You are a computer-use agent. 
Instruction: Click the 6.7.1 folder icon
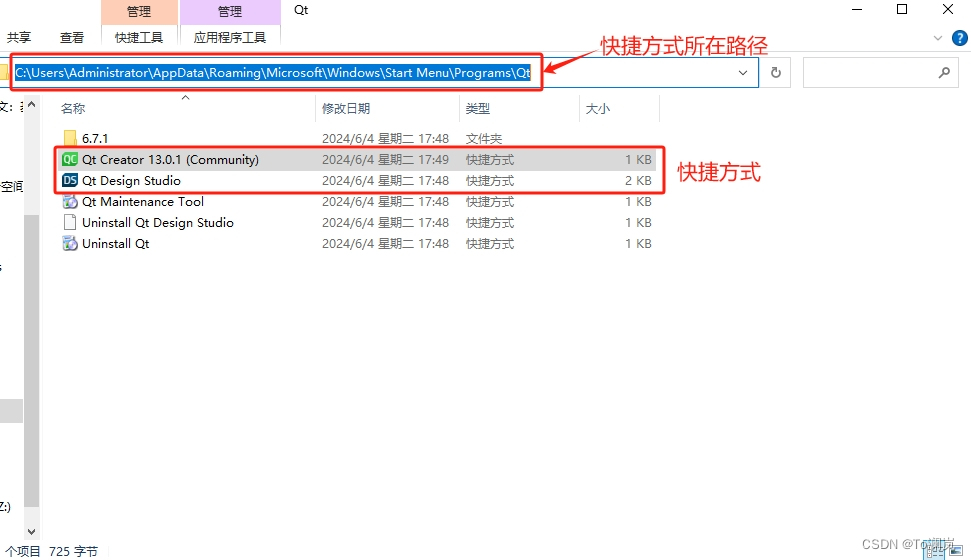coord(70,138)
